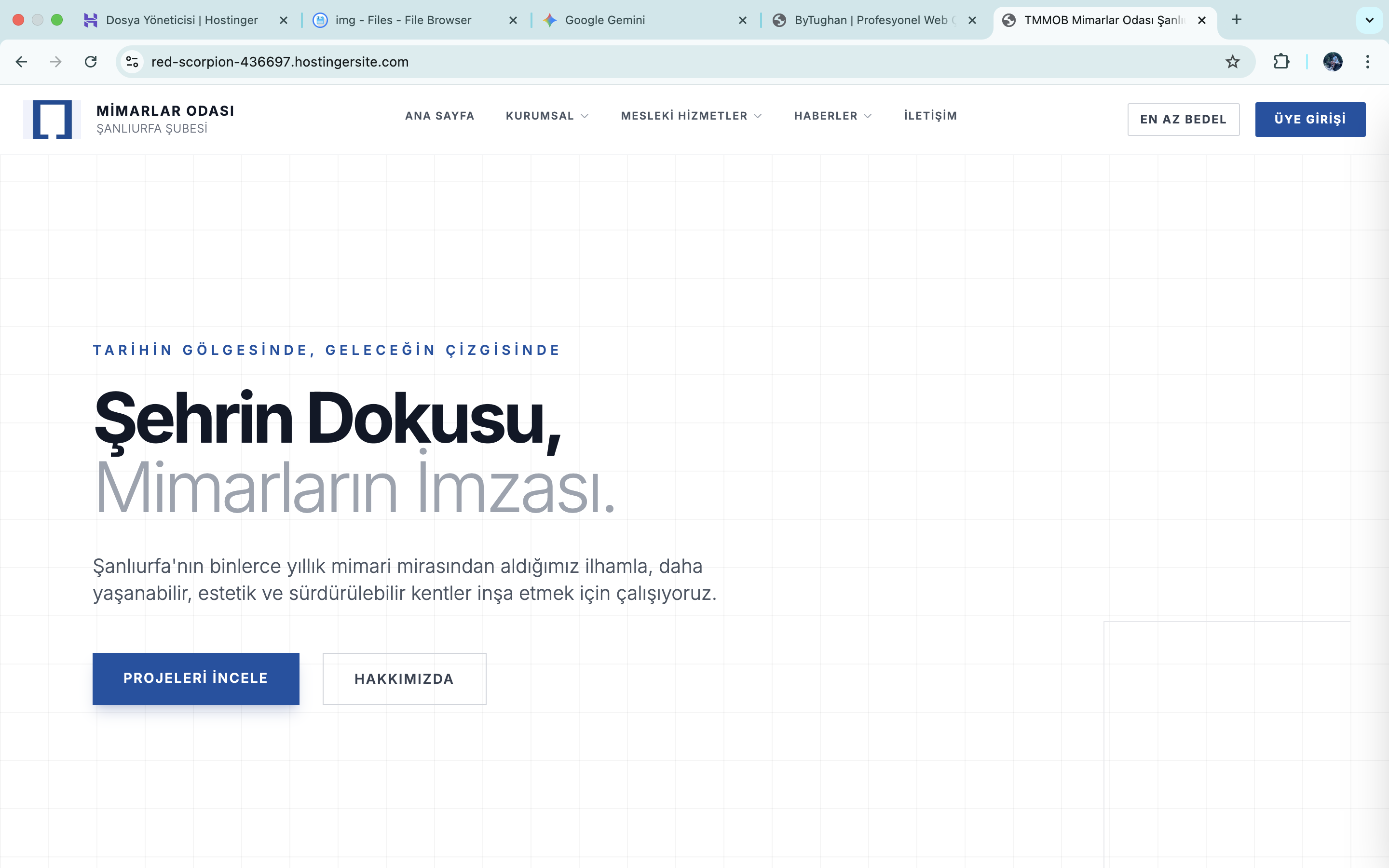Viewport: 1389px width, 868px height.
Task: Expand the Kurumsal dropdown menu
Action: (546, 116)
